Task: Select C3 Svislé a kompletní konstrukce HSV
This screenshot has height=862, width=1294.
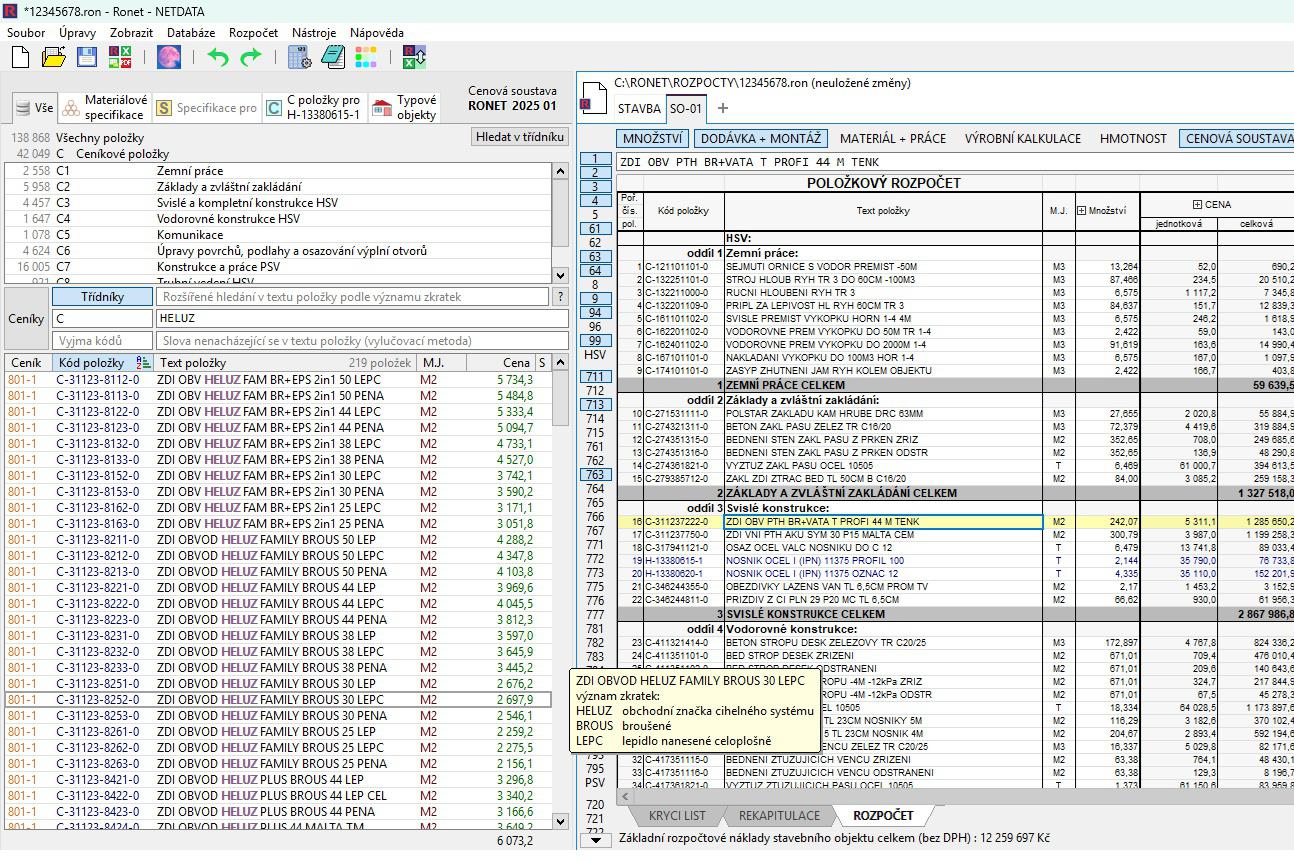Action: (279, 203)
